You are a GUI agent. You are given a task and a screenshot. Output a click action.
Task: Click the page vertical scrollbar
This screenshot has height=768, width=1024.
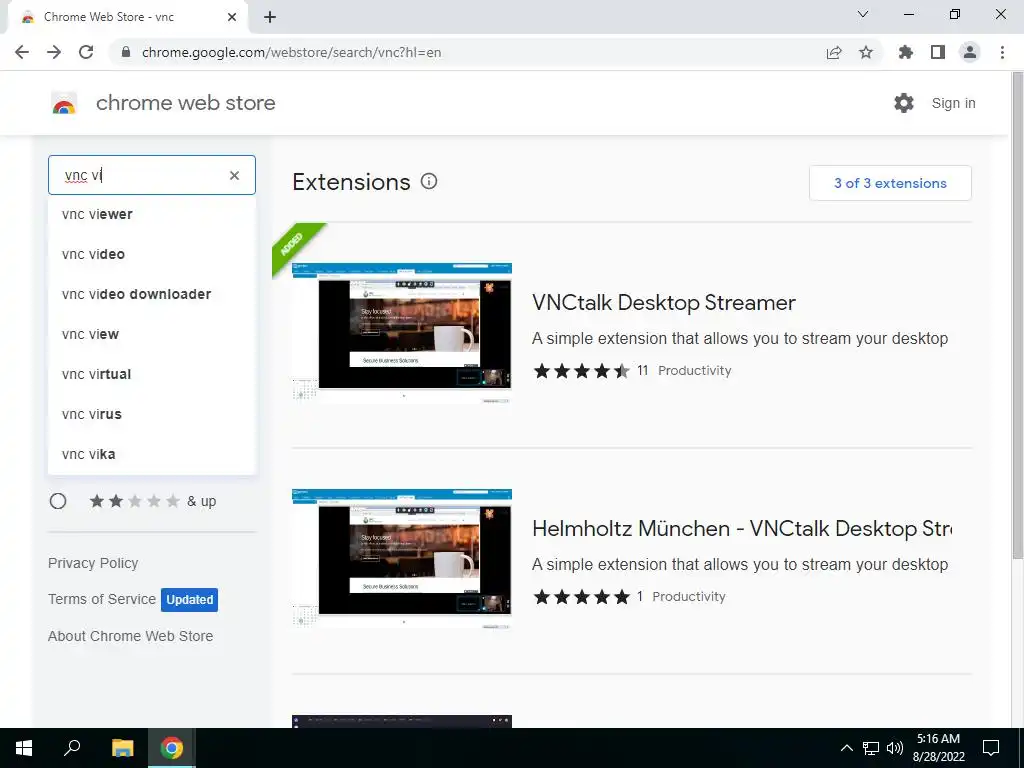[x=1017, y=317]
